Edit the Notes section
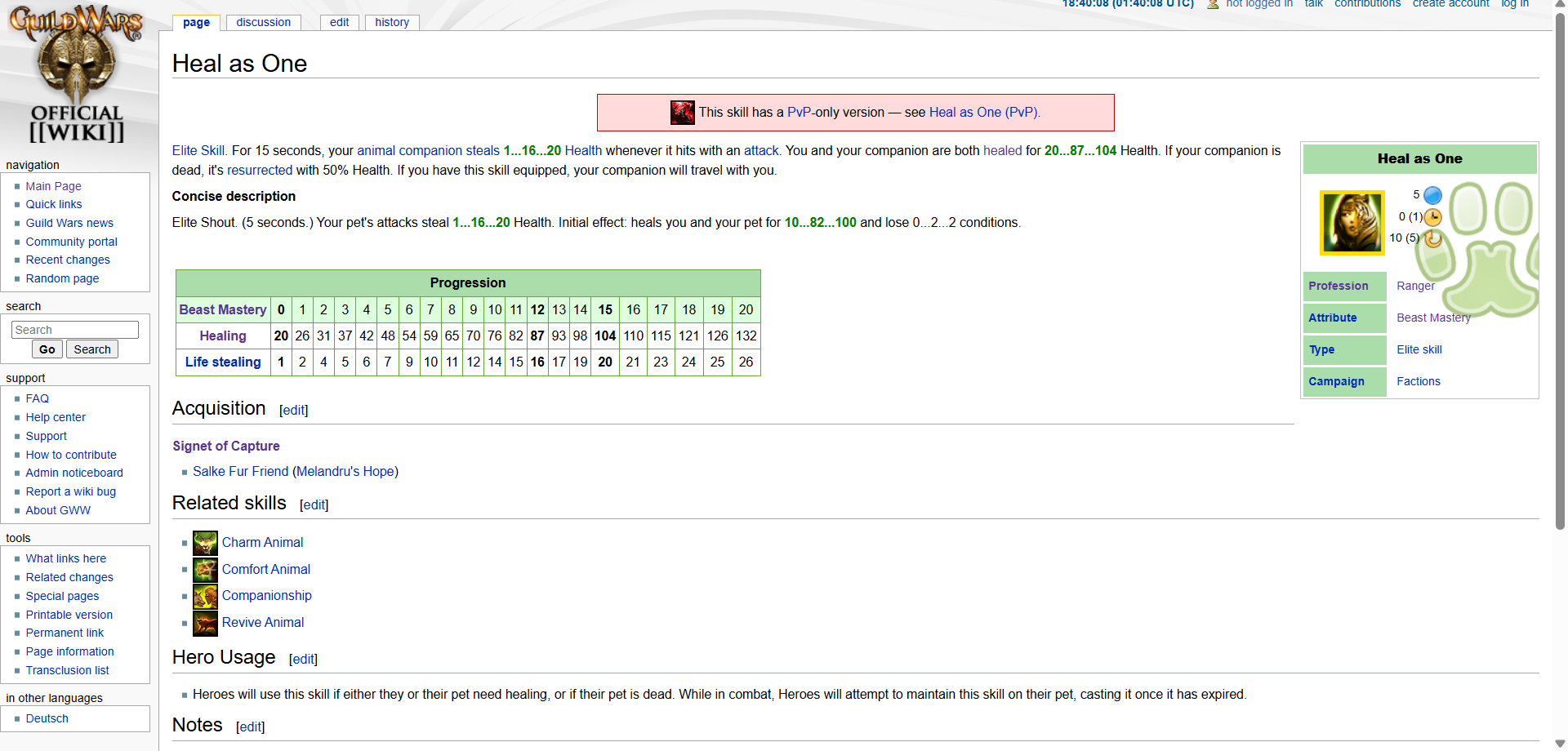Screen dimensions: 1568x751 click(250, 727)
